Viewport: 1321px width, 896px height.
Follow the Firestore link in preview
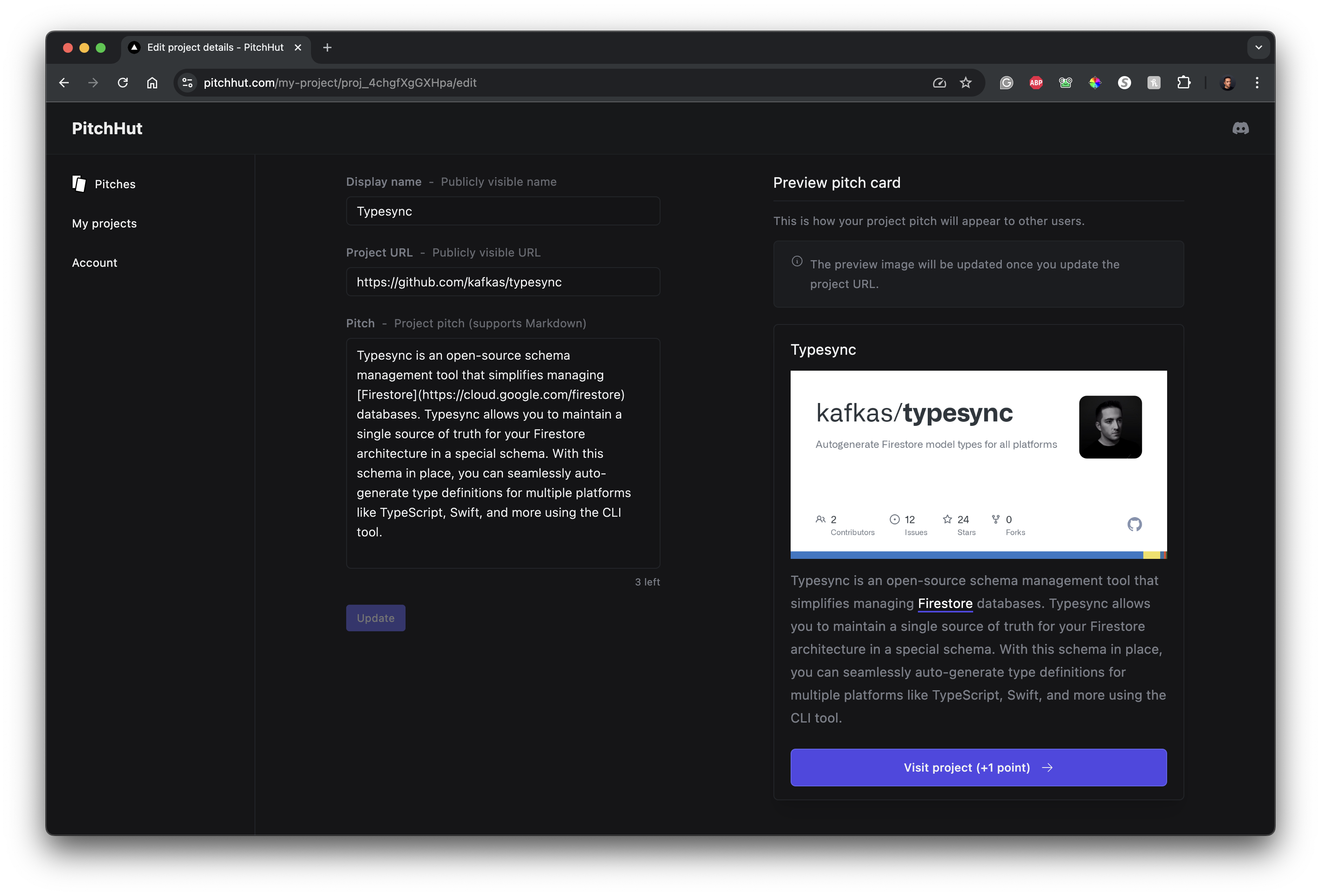(x=945, y=603)
